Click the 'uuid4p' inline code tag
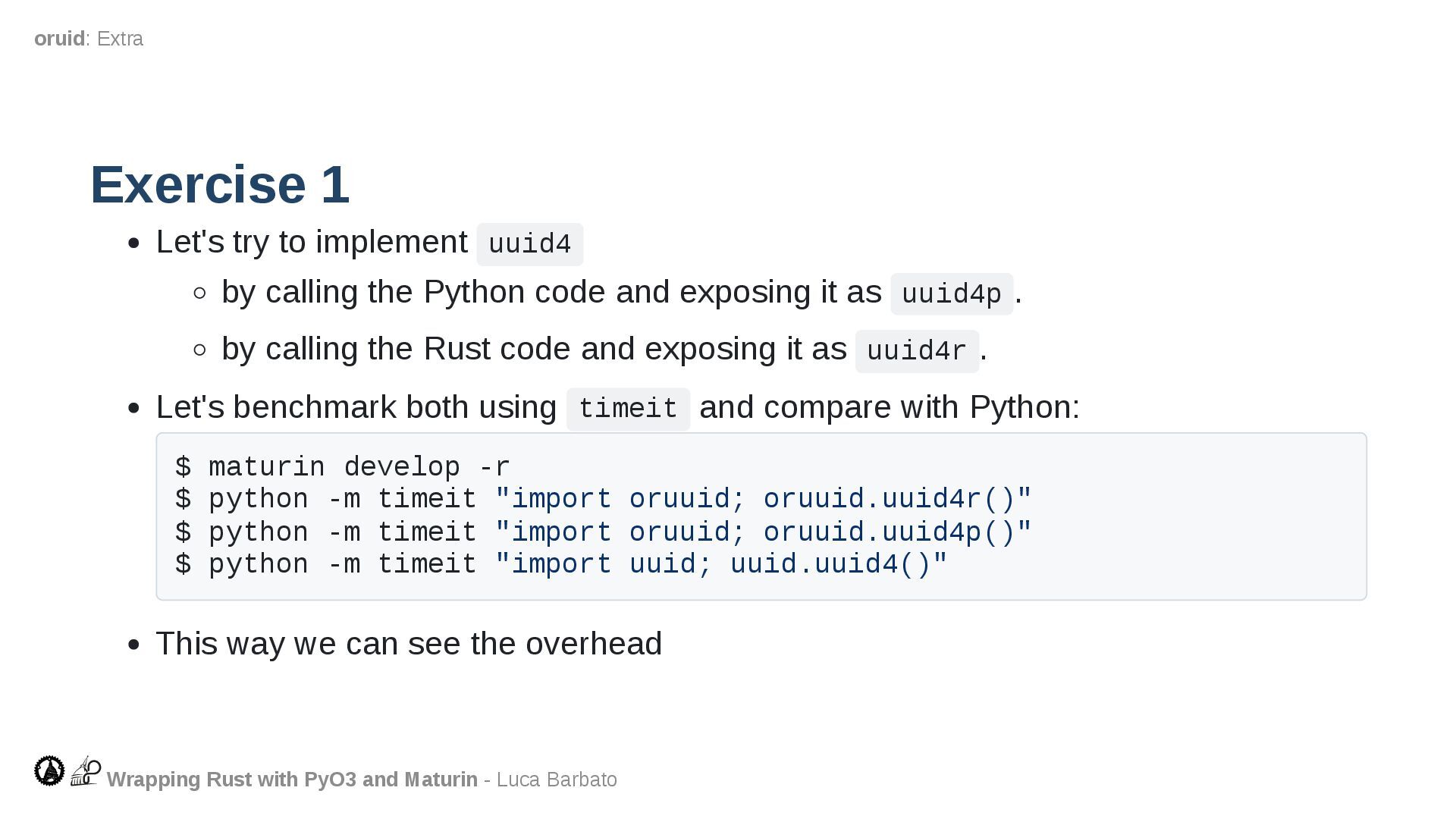 [x=951, y=294]
